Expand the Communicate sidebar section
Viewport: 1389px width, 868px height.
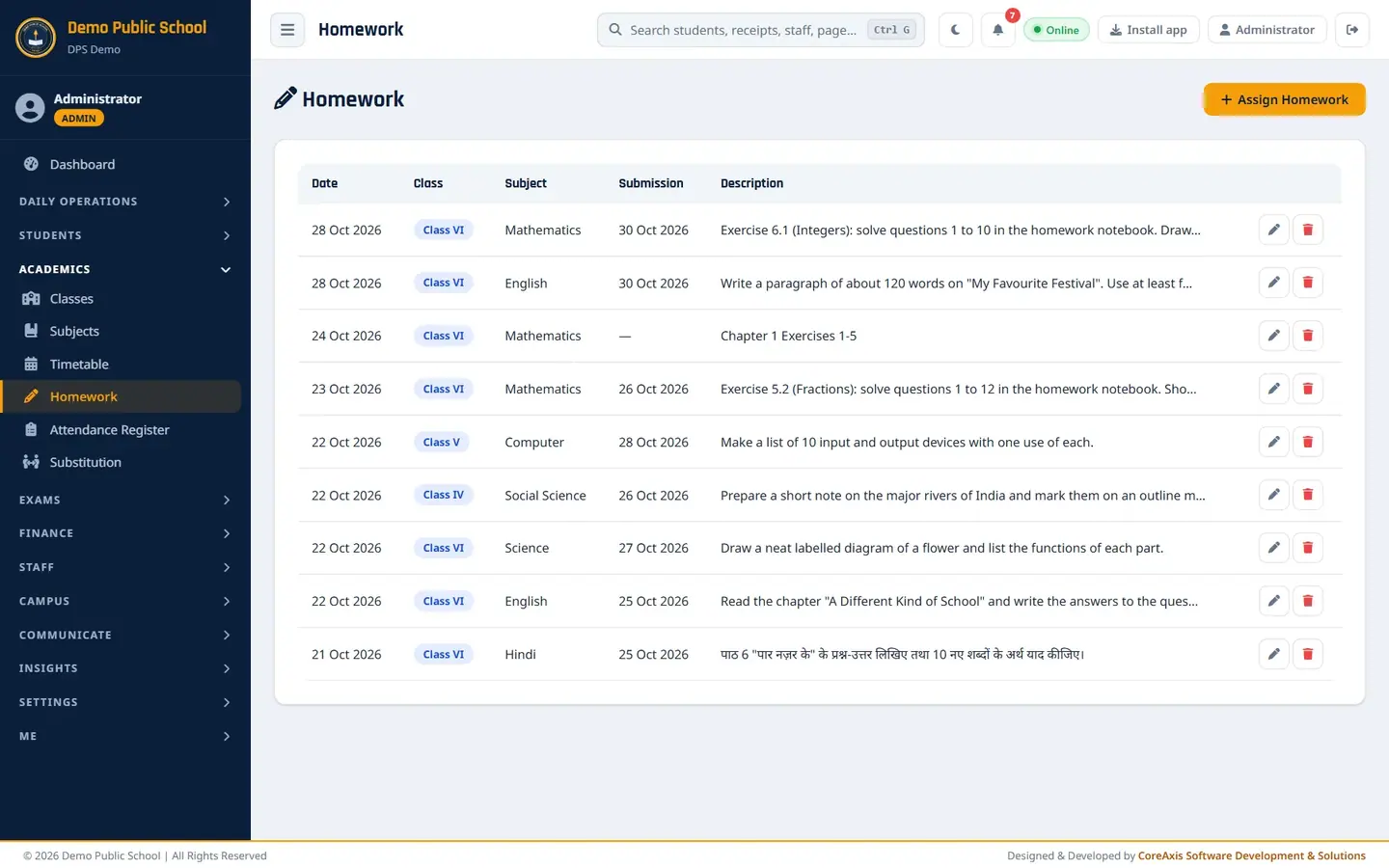click(125, 635)
